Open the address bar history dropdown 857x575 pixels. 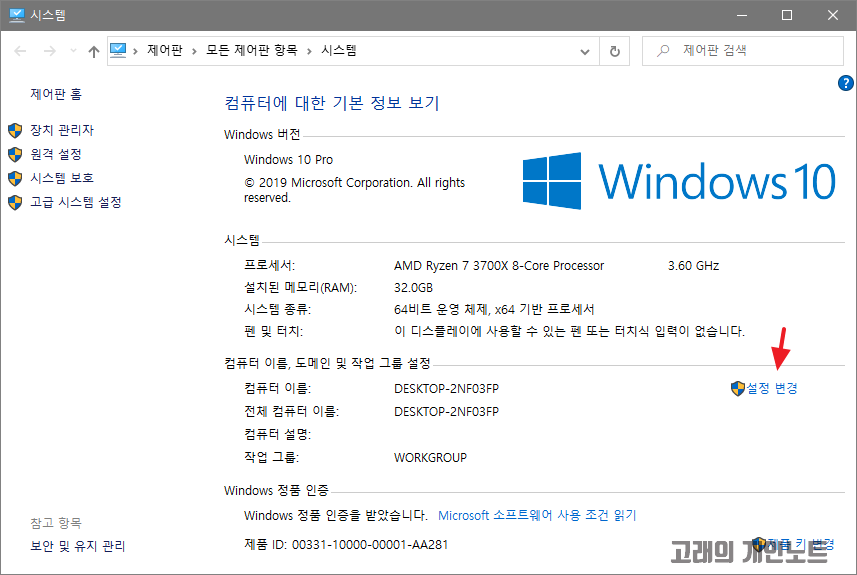[x=585, y=51]
